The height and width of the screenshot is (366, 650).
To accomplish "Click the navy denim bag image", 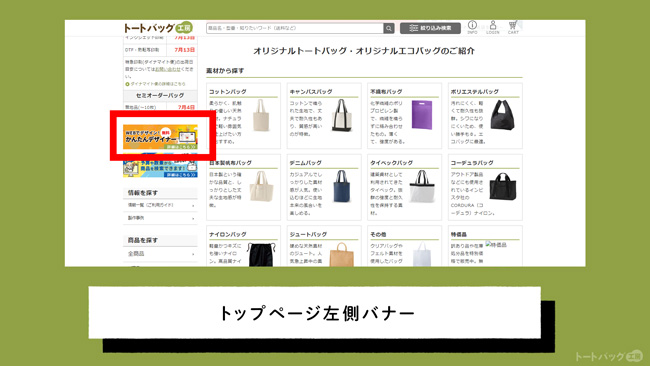I will click(x=342, y=186).
